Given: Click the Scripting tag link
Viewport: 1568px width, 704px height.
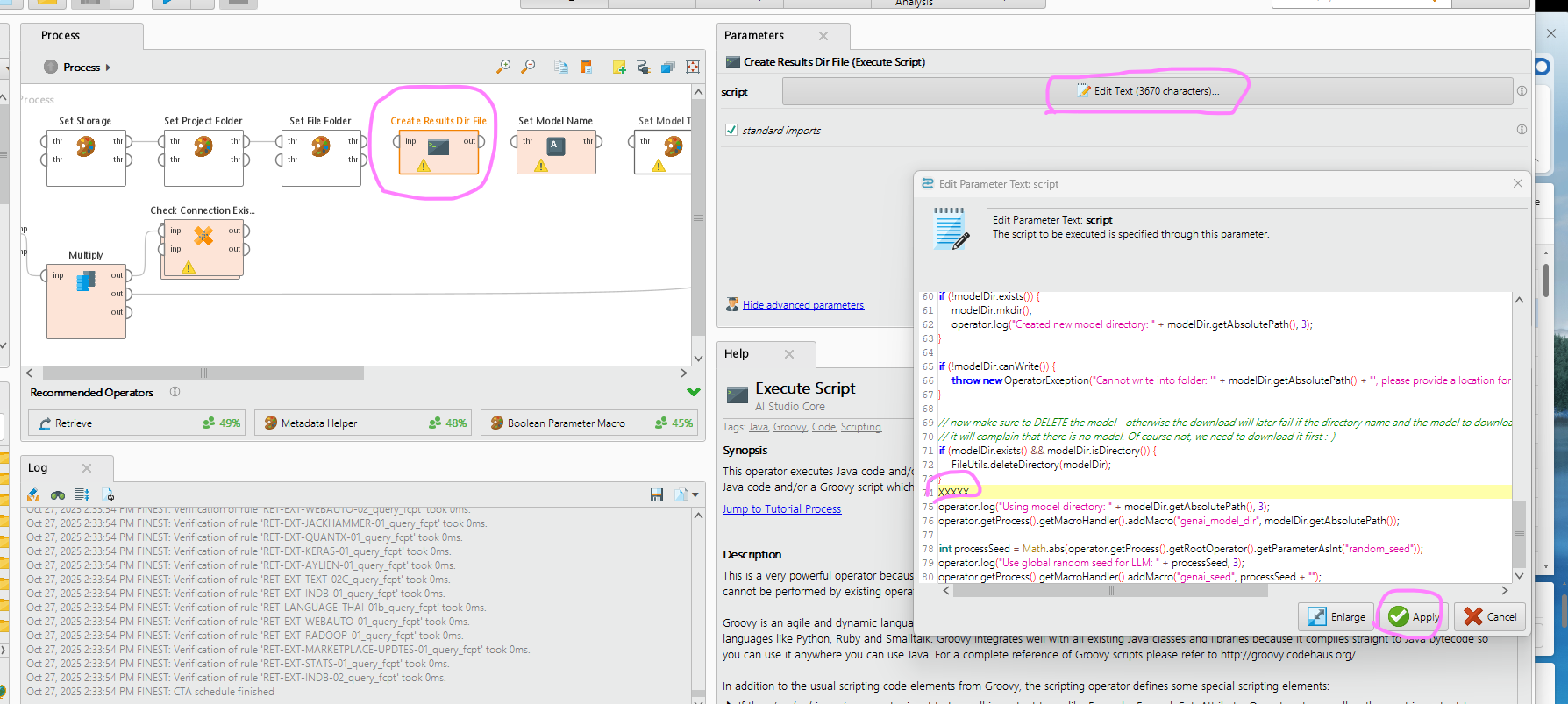Looking at the screenshot, I should pyautogui.click(x=860, y=427).
